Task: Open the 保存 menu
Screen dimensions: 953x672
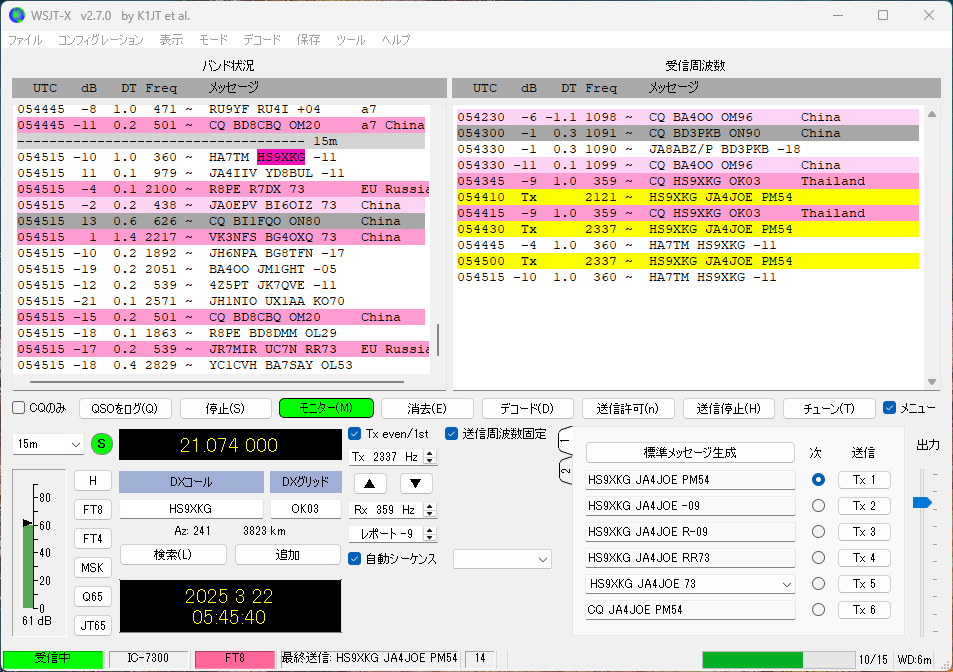Action: (x=308, y=39)
